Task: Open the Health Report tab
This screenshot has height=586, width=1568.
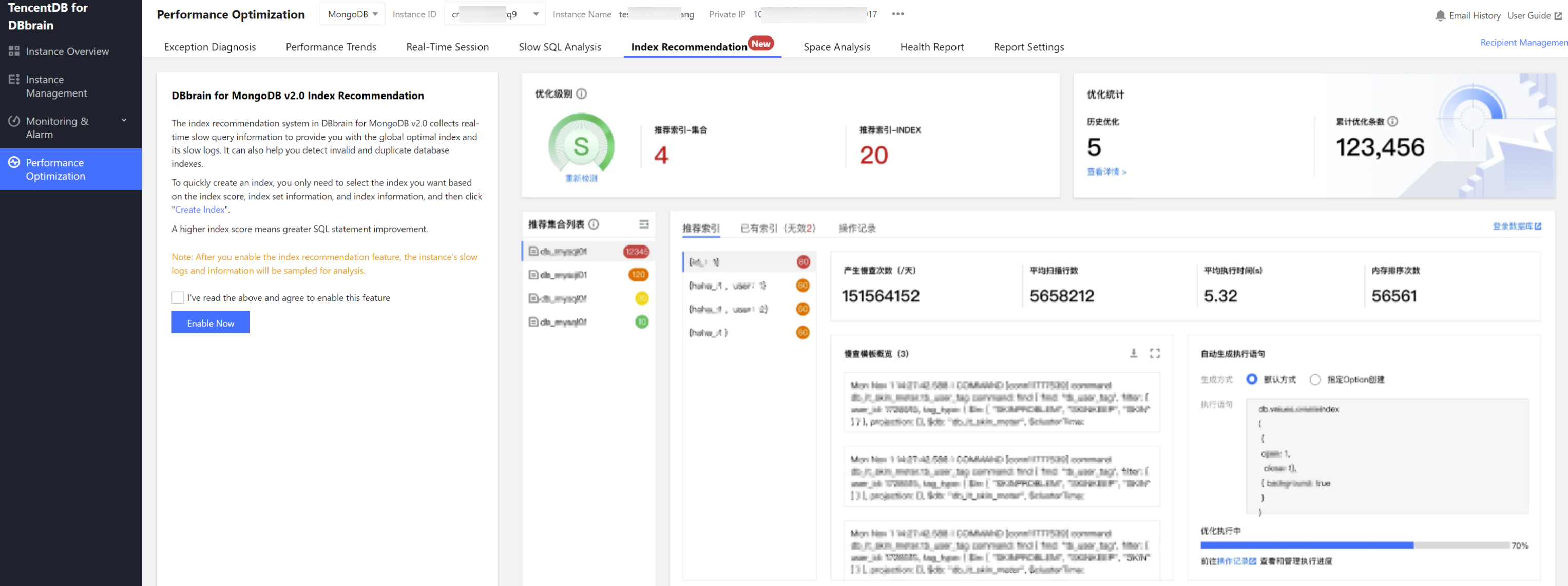Action: pyautogui.click(x=931, y=47)
